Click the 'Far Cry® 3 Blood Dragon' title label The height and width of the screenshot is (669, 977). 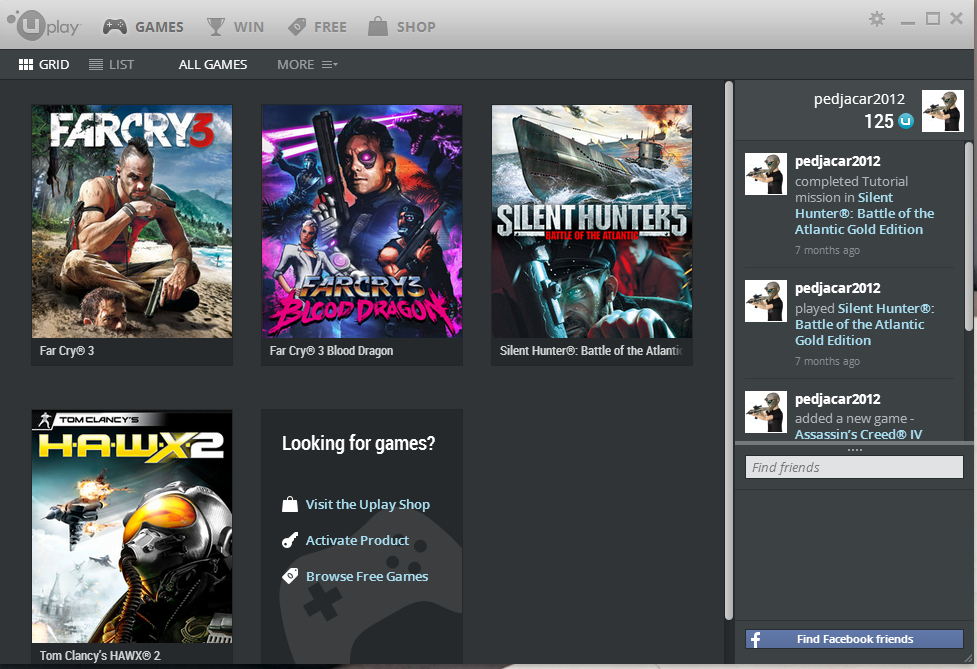pos(331,351)
